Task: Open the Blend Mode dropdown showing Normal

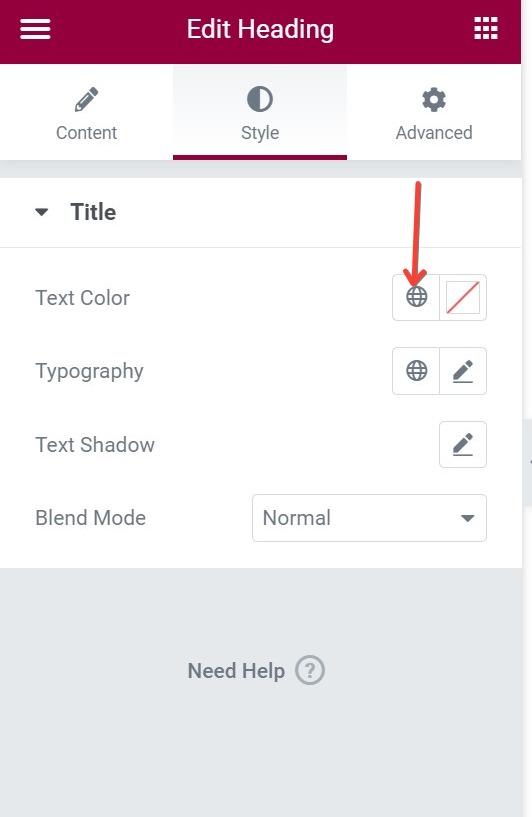Action: click(369, 518)
